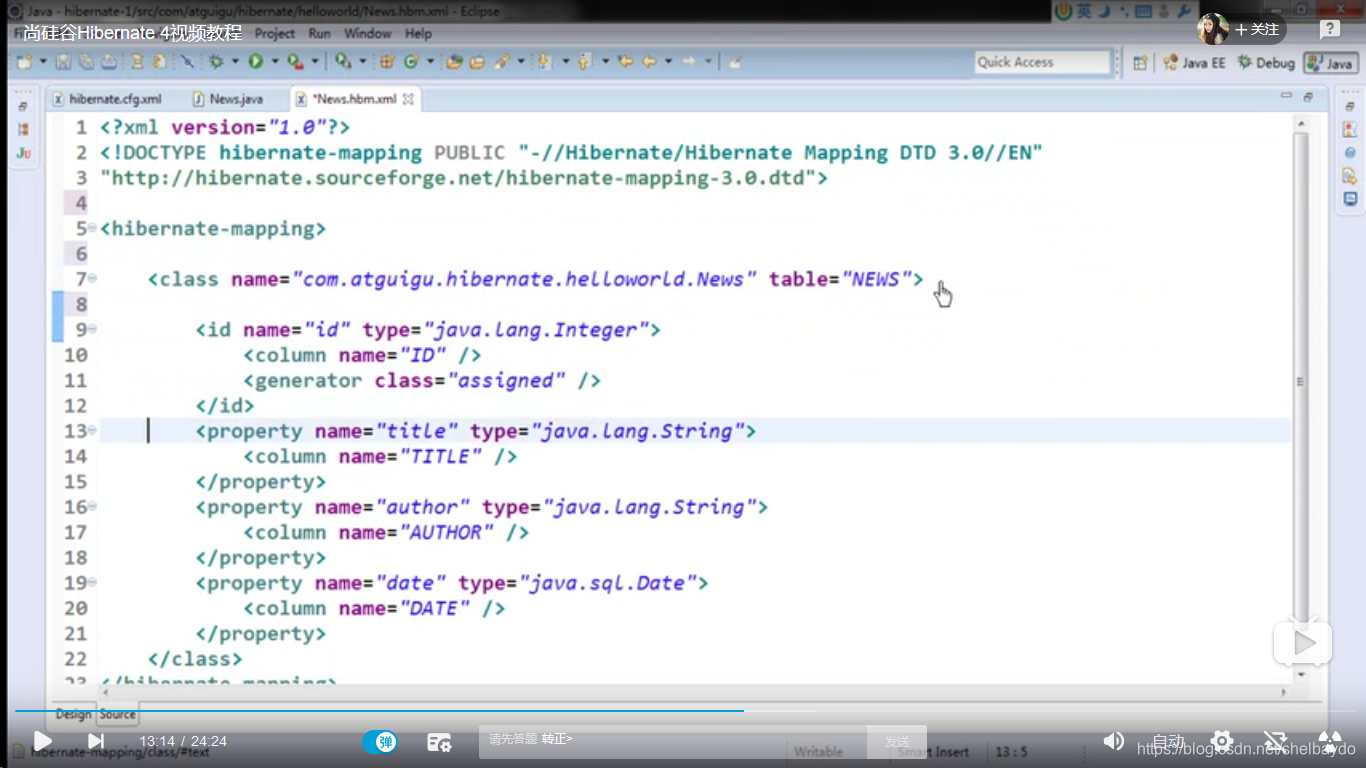This screenshot has height=768, width=1366.
Task: Click the Print toolbar icon
Action: point(108,62)
